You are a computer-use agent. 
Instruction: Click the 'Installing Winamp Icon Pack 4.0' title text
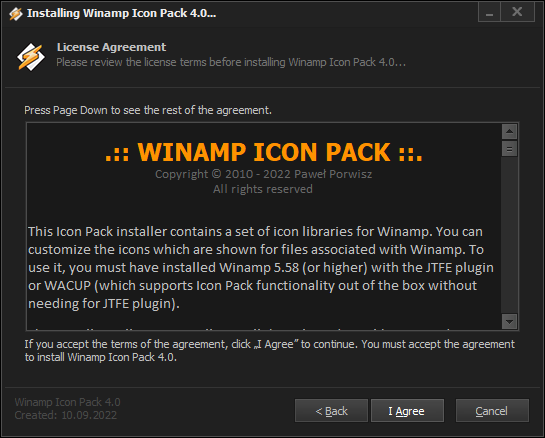(121, 13)
